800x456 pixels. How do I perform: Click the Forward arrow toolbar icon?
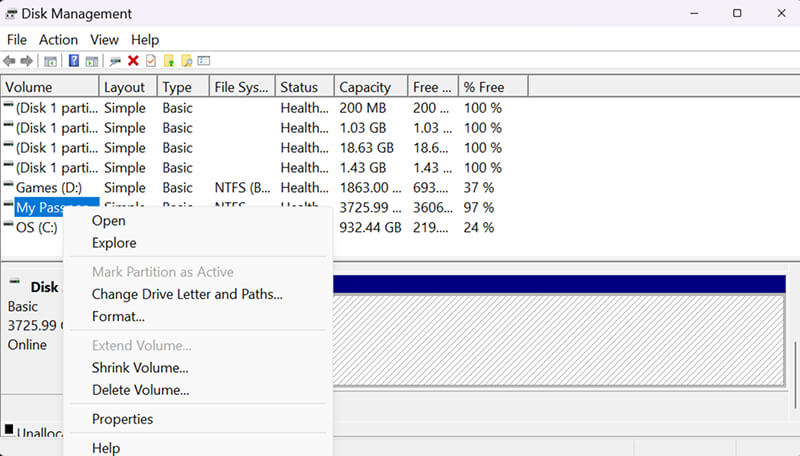point(27,61)
